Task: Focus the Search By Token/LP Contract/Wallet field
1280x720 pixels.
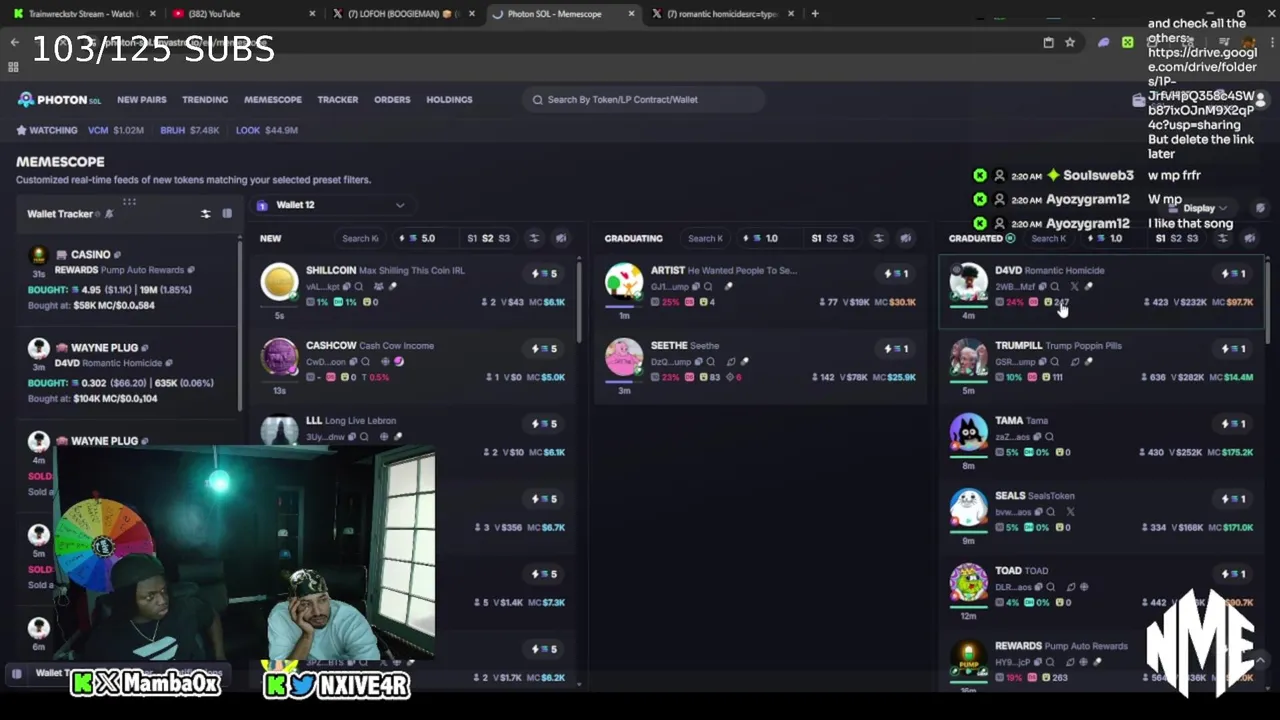Action: [643, 100]
